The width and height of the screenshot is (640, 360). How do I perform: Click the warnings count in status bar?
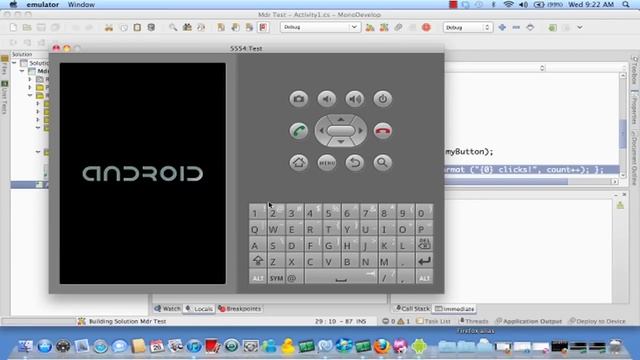(404, 321)
